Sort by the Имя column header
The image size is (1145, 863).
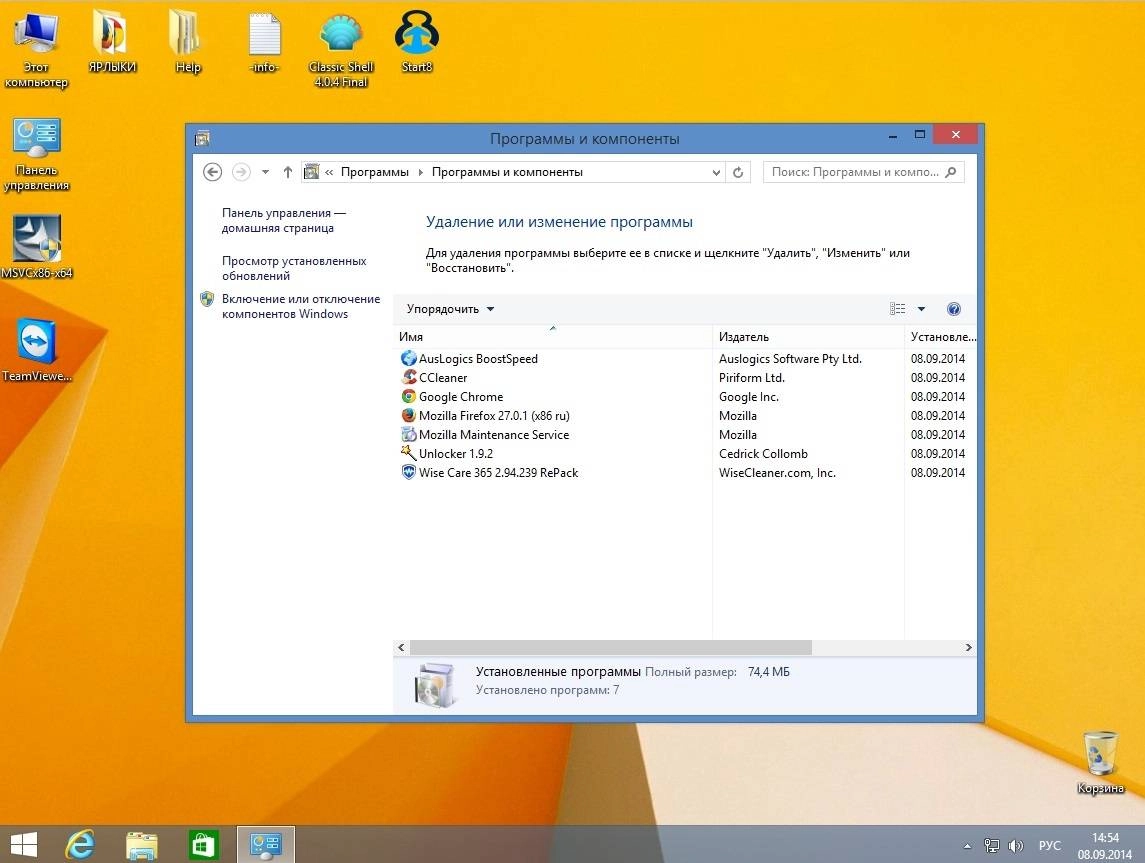[x=552, y=337]
